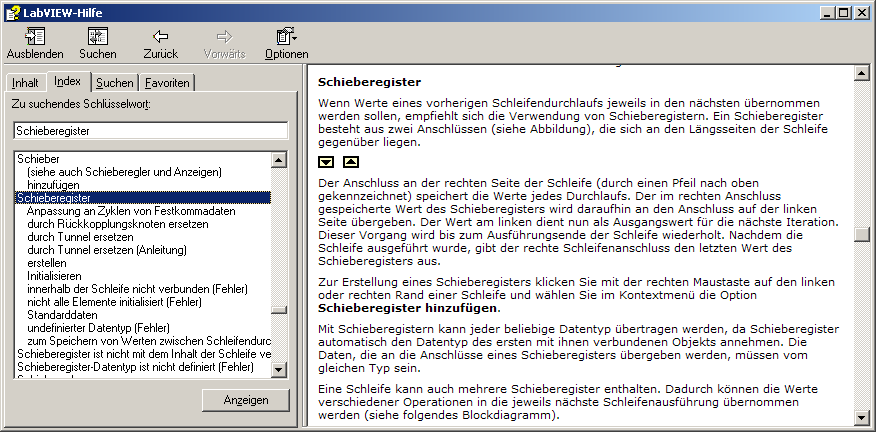Select 'zum Speichern von Werten zwischen Schleifendurc' entry

pyautogui.click(x=149, y=341)
